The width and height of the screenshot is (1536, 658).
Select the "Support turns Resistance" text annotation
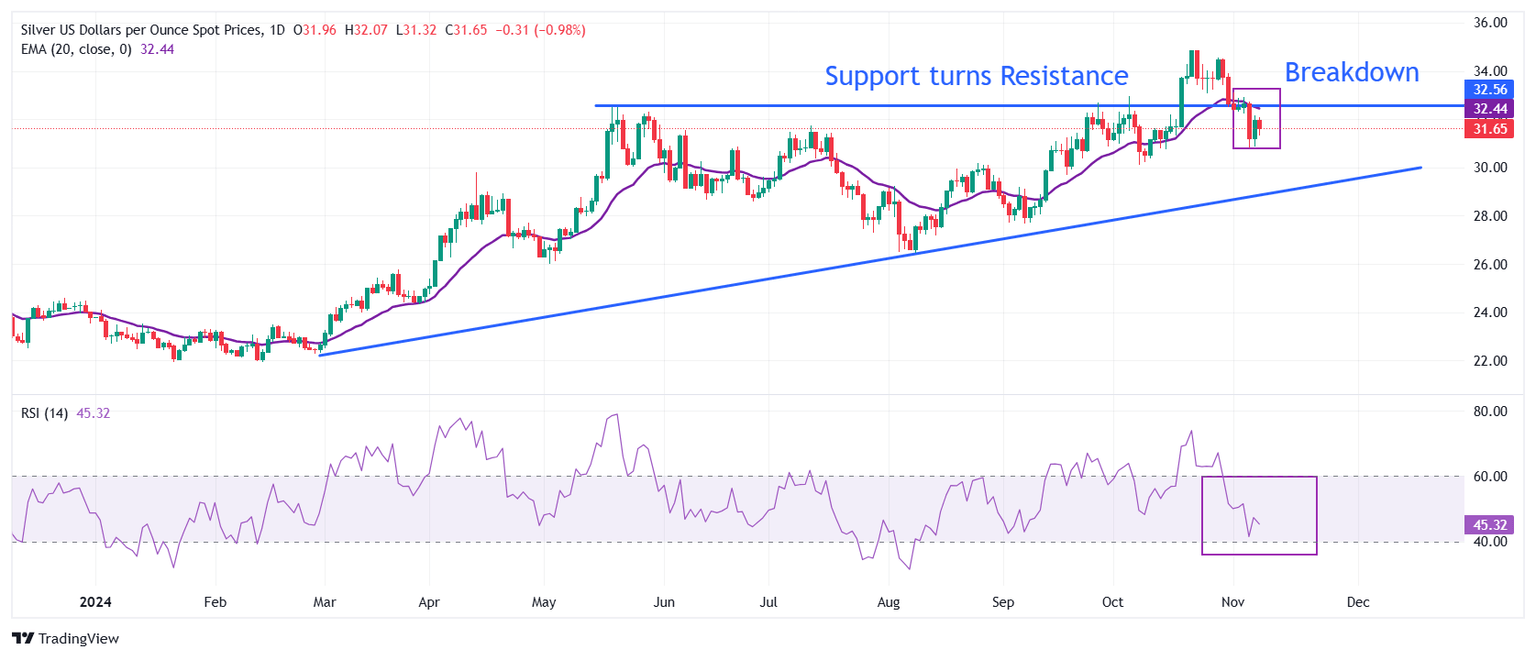(976, 76)
